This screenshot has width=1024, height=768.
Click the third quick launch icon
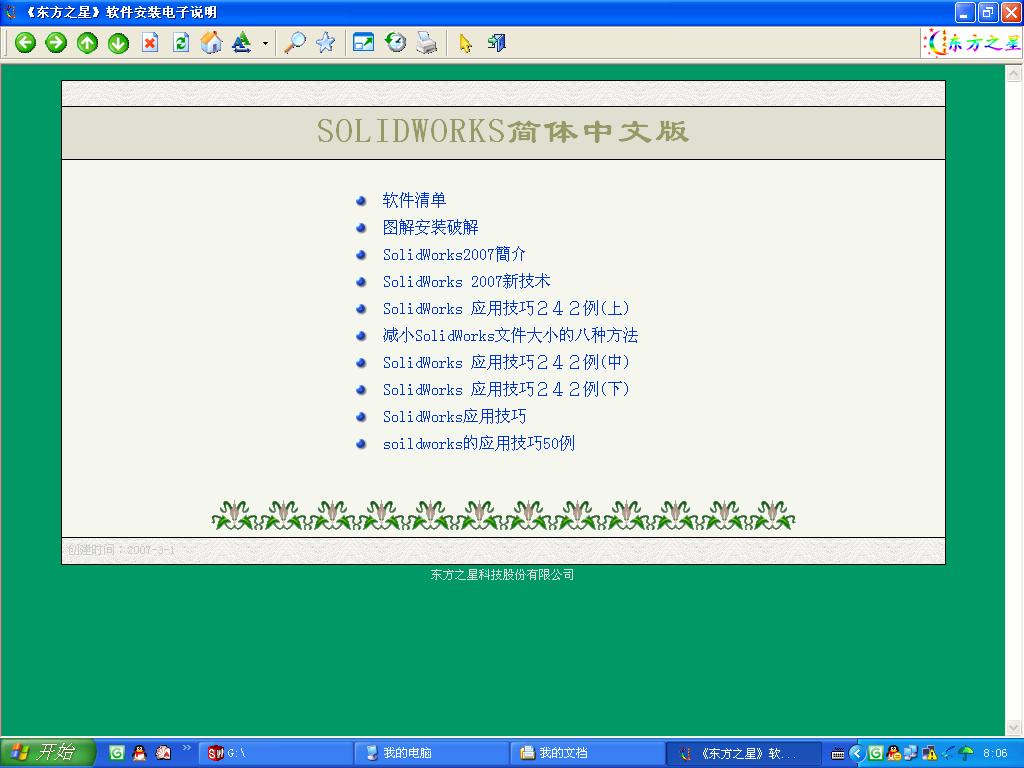pos(163,753)
